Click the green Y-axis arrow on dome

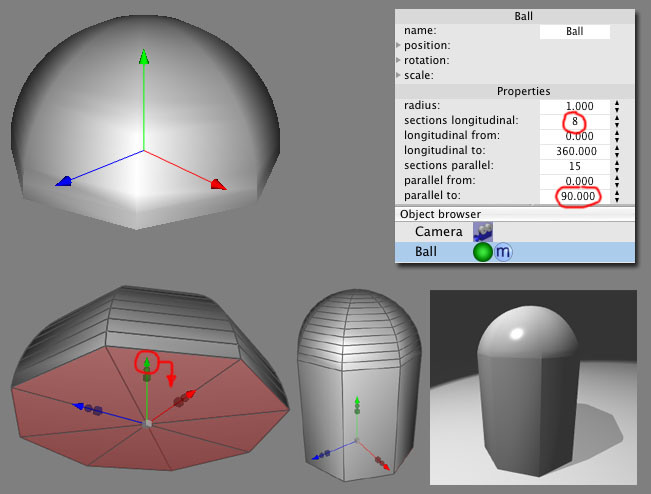144,57
